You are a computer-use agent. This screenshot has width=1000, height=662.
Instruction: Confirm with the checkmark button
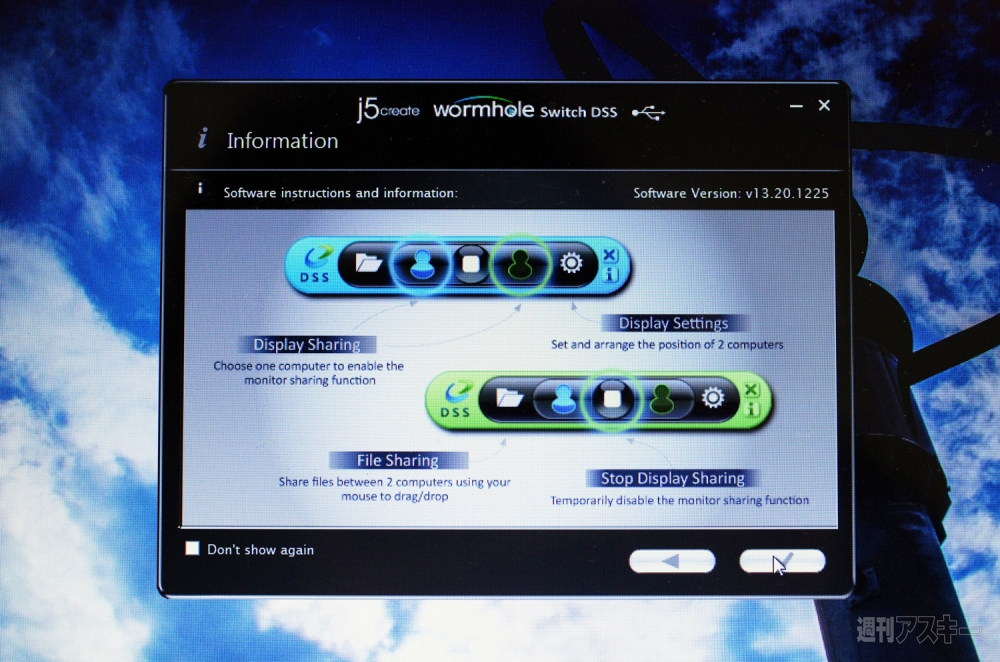[782, 561]
